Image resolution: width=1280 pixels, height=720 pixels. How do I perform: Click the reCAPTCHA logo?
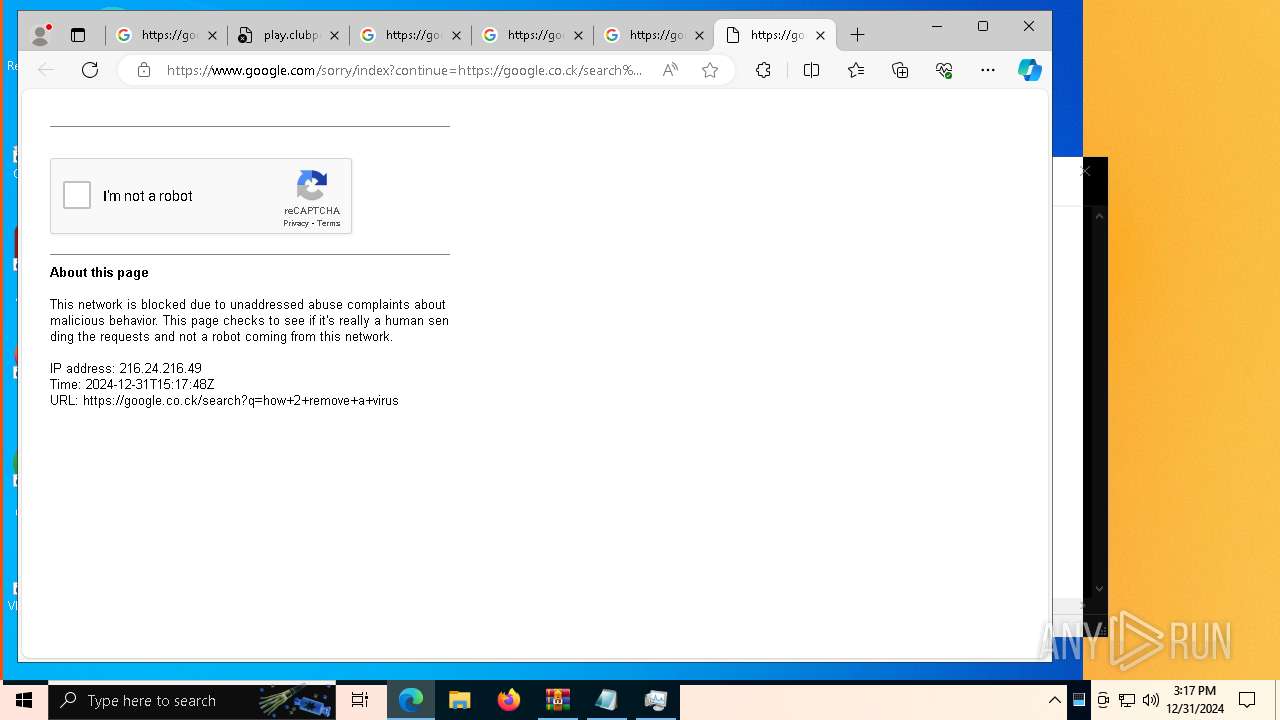312,186
